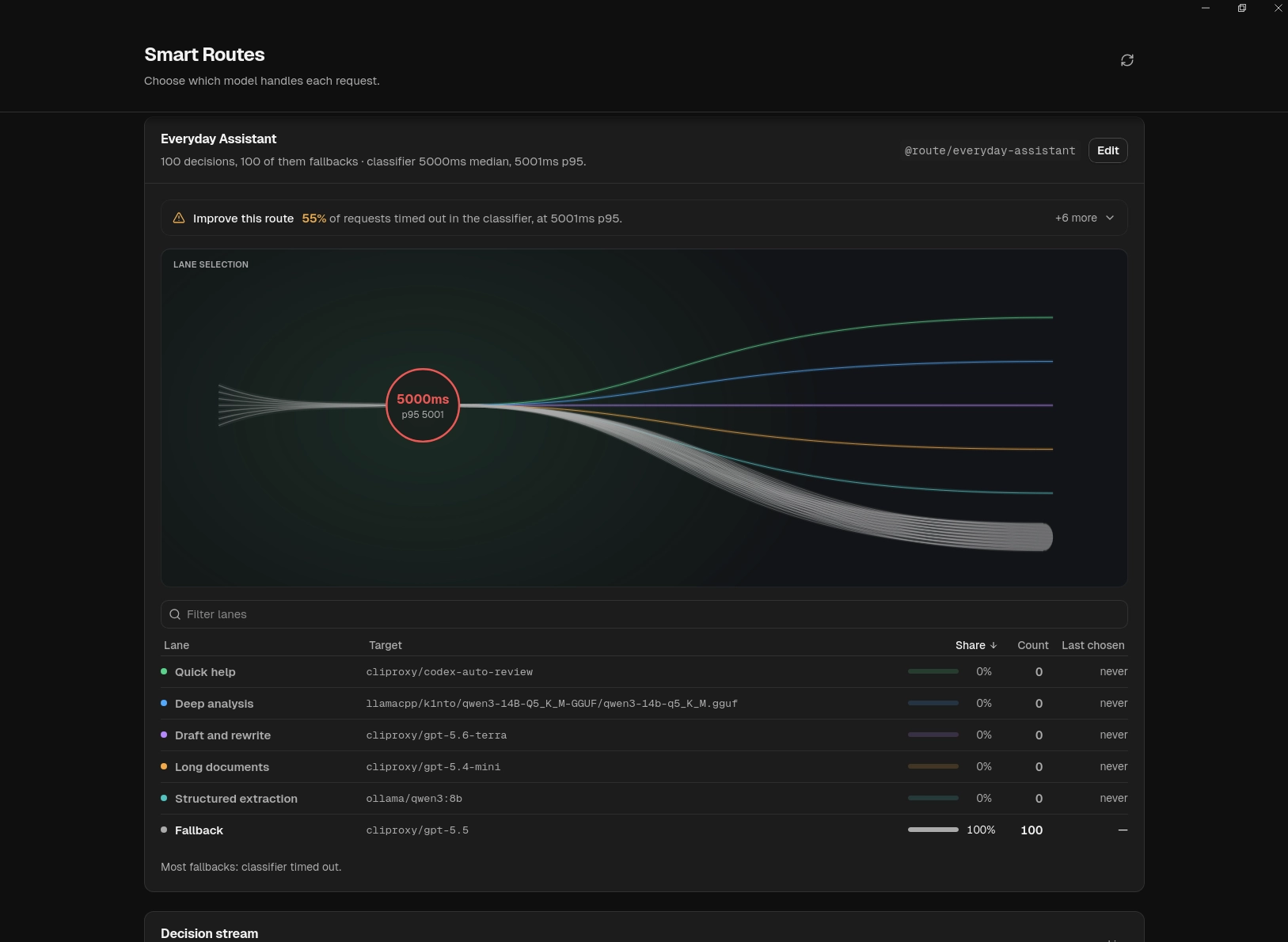Click the LANE SELECTION chart label

pyautogui.click(x=211, y=264)
